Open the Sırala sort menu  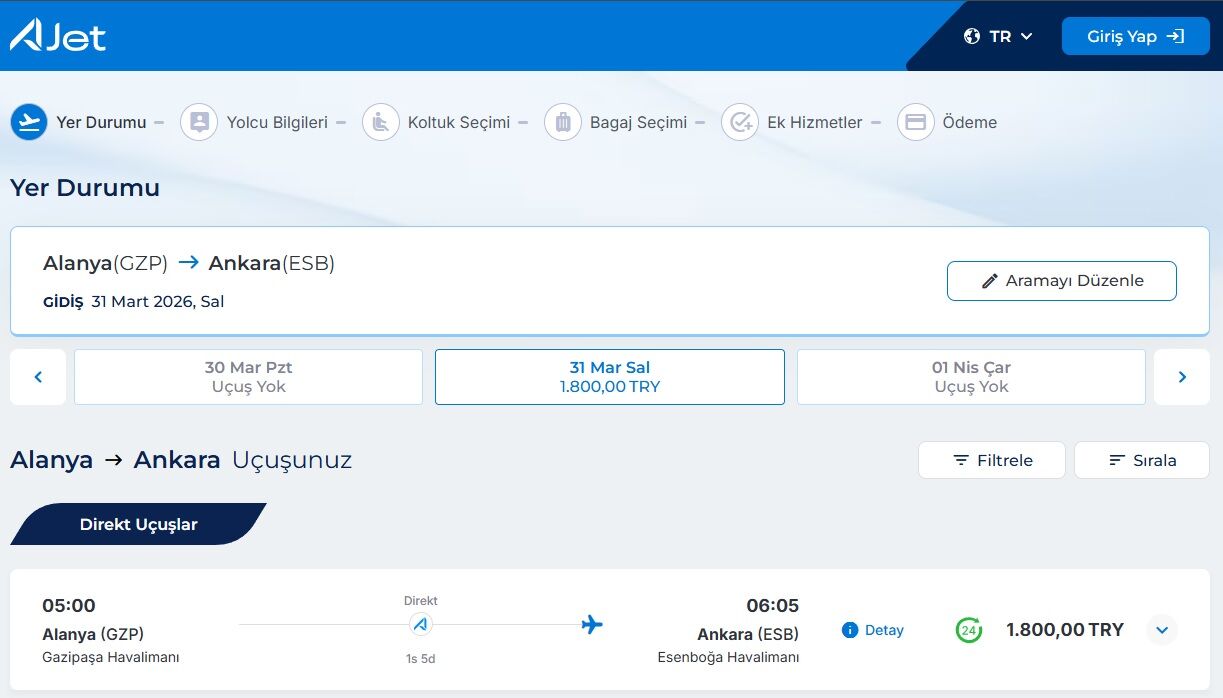(1141, 460)
